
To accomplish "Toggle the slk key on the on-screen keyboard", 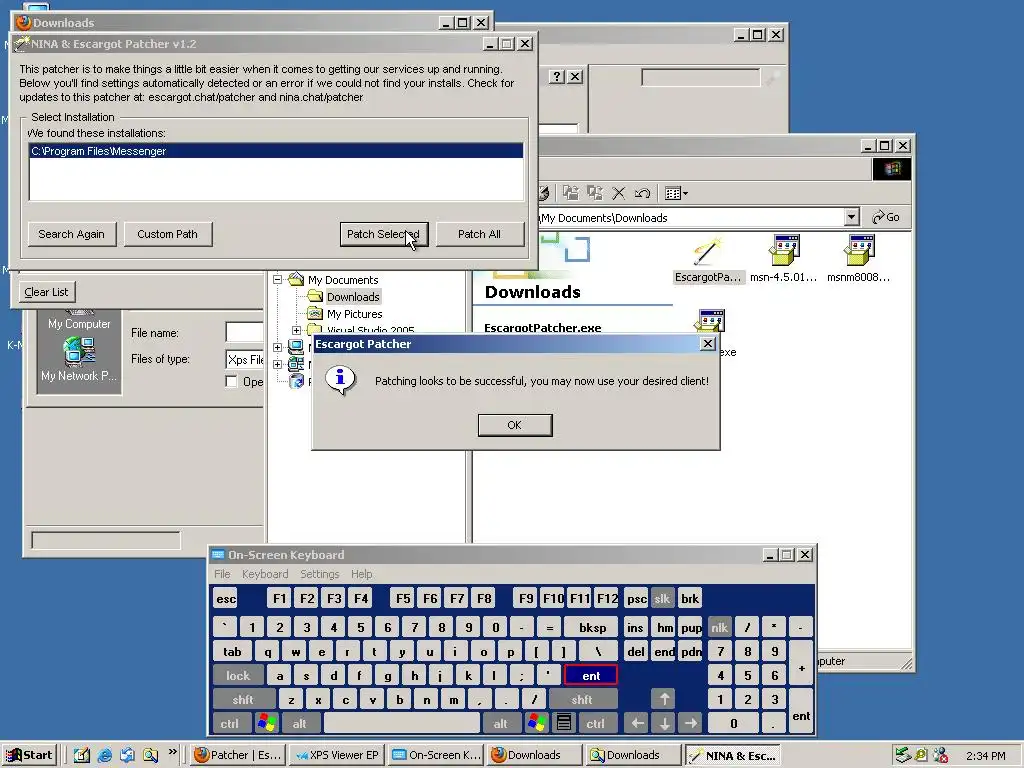I will 662,598.
